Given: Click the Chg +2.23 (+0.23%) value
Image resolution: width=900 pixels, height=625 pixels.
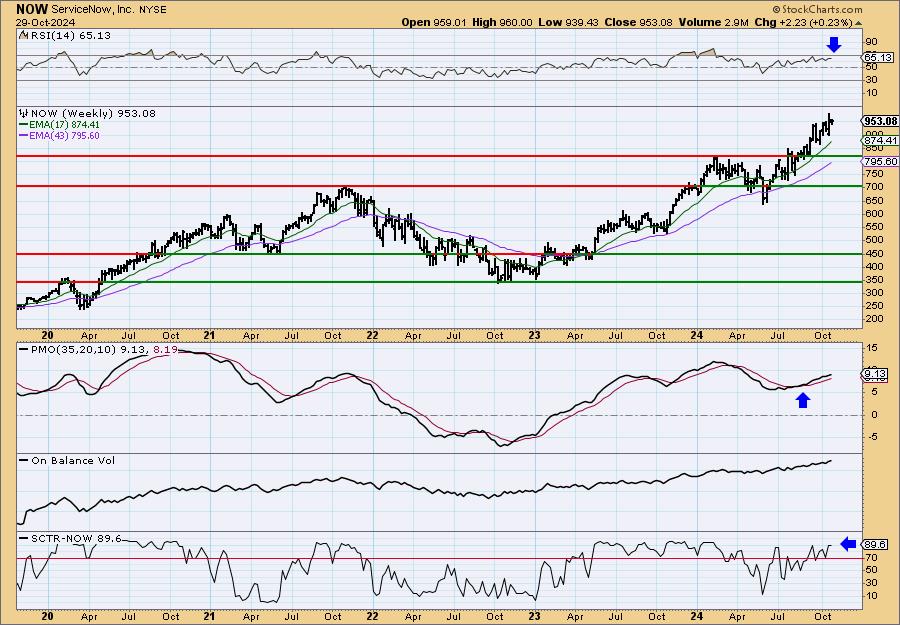Looking at the screenshot, I should point(803,22).
